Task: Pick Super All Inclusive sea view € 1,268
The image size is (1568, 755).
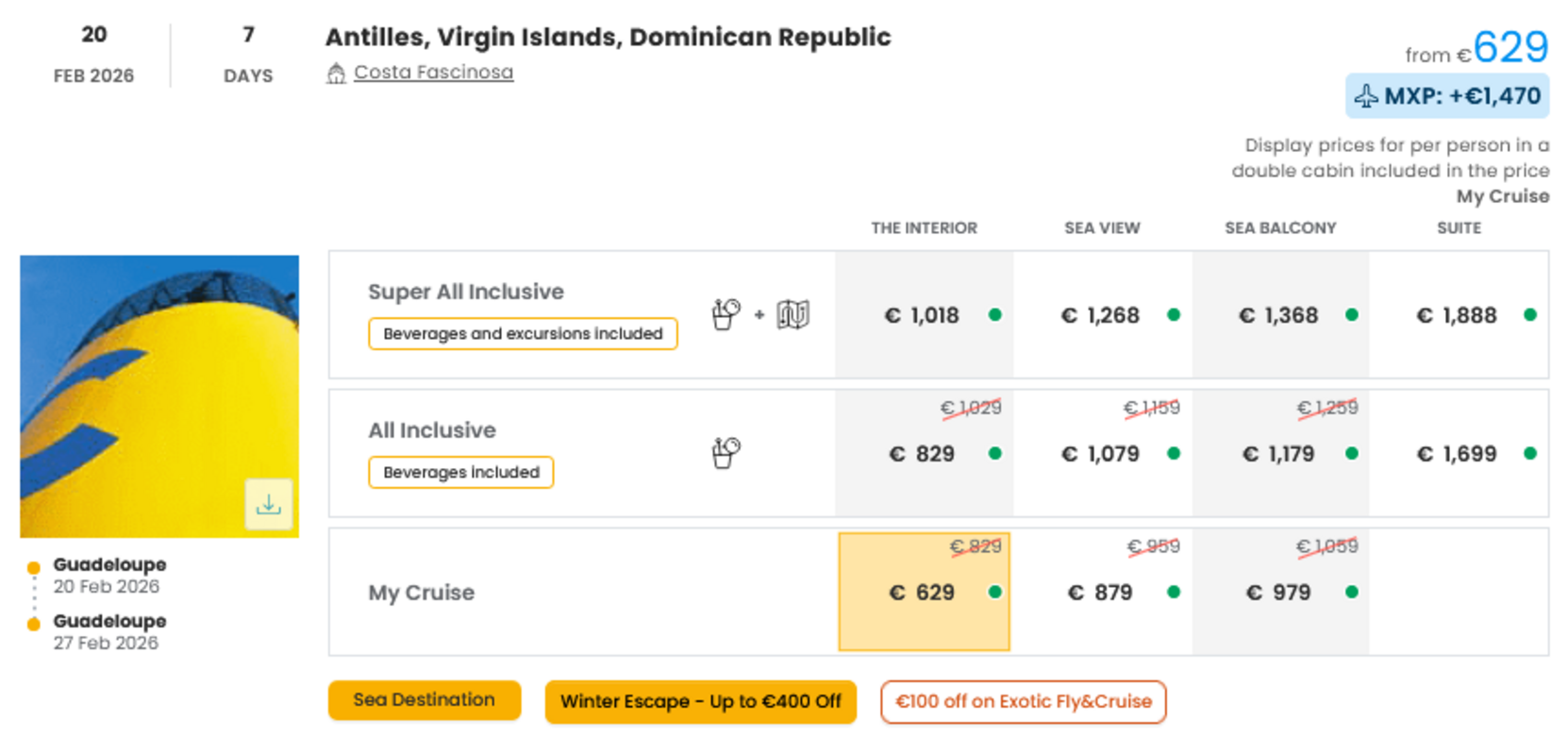Action: coord(1102,315)
